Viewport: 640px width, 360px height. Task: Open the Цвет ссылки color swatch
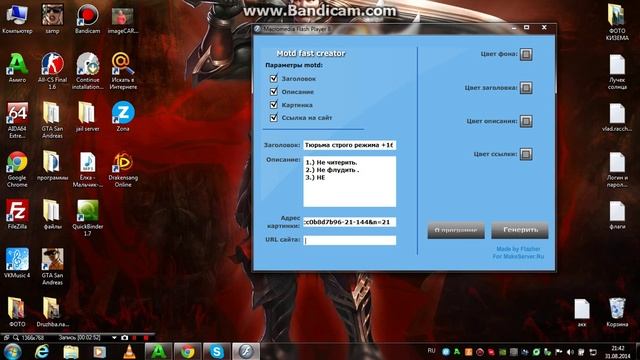click(x=526, y=154)
